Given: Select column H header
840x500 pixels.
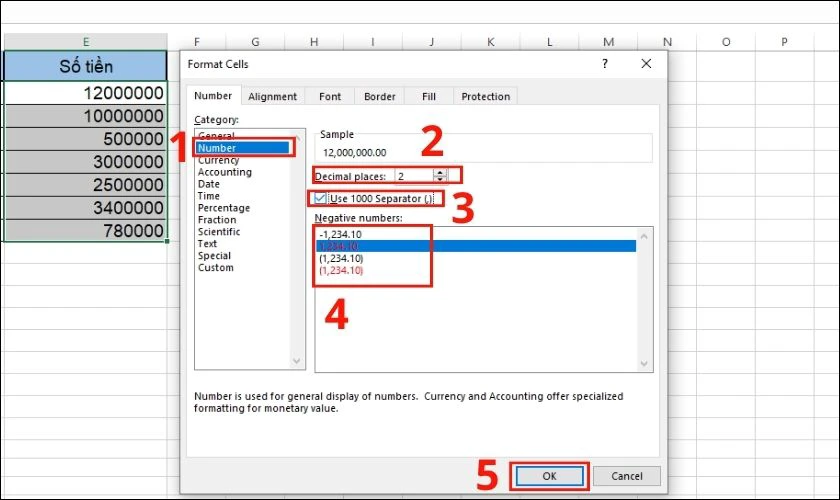Looking at the screenshot, I should pos(314,42).
